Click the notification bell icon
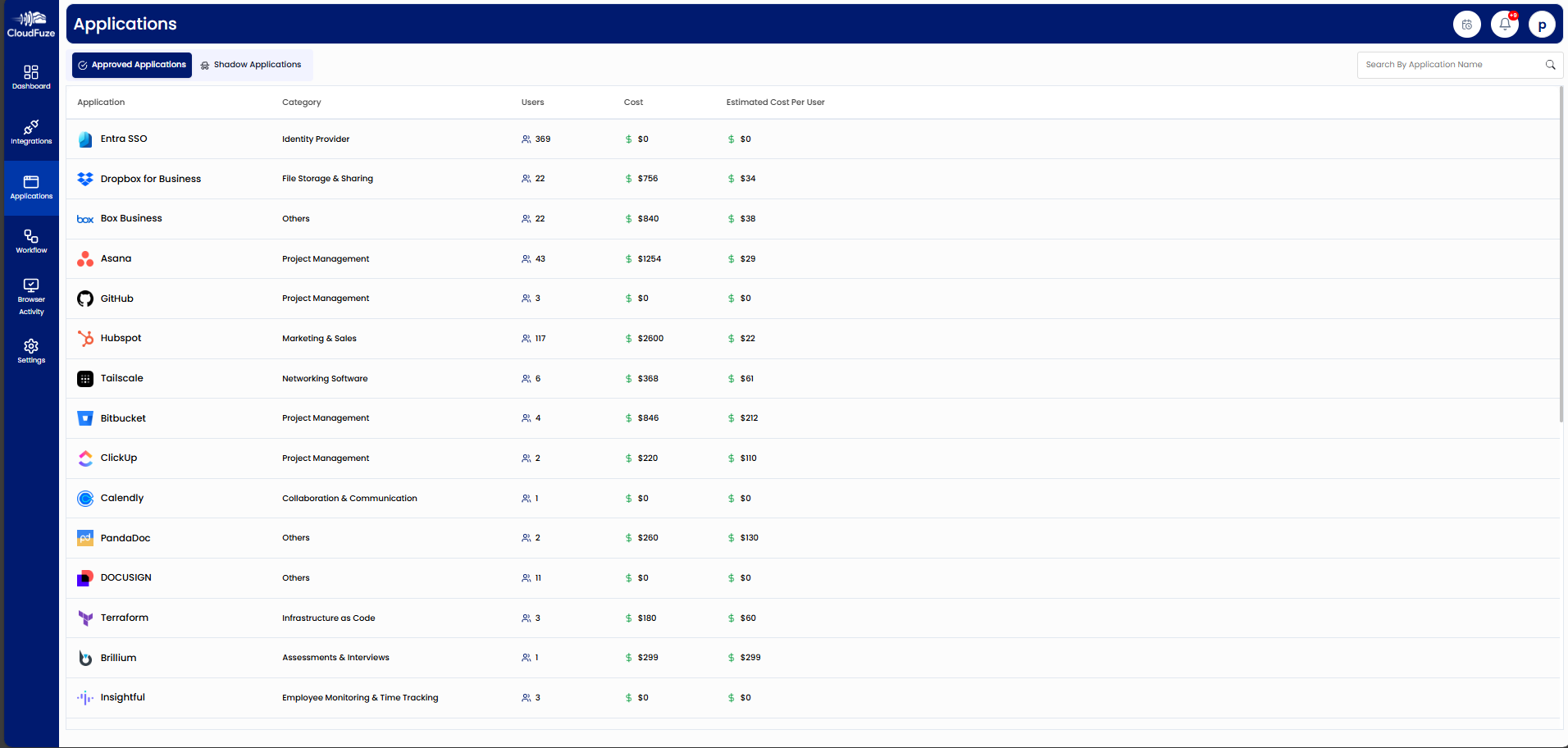Viewport: 1568px width, 748px height. [1504, 25]
